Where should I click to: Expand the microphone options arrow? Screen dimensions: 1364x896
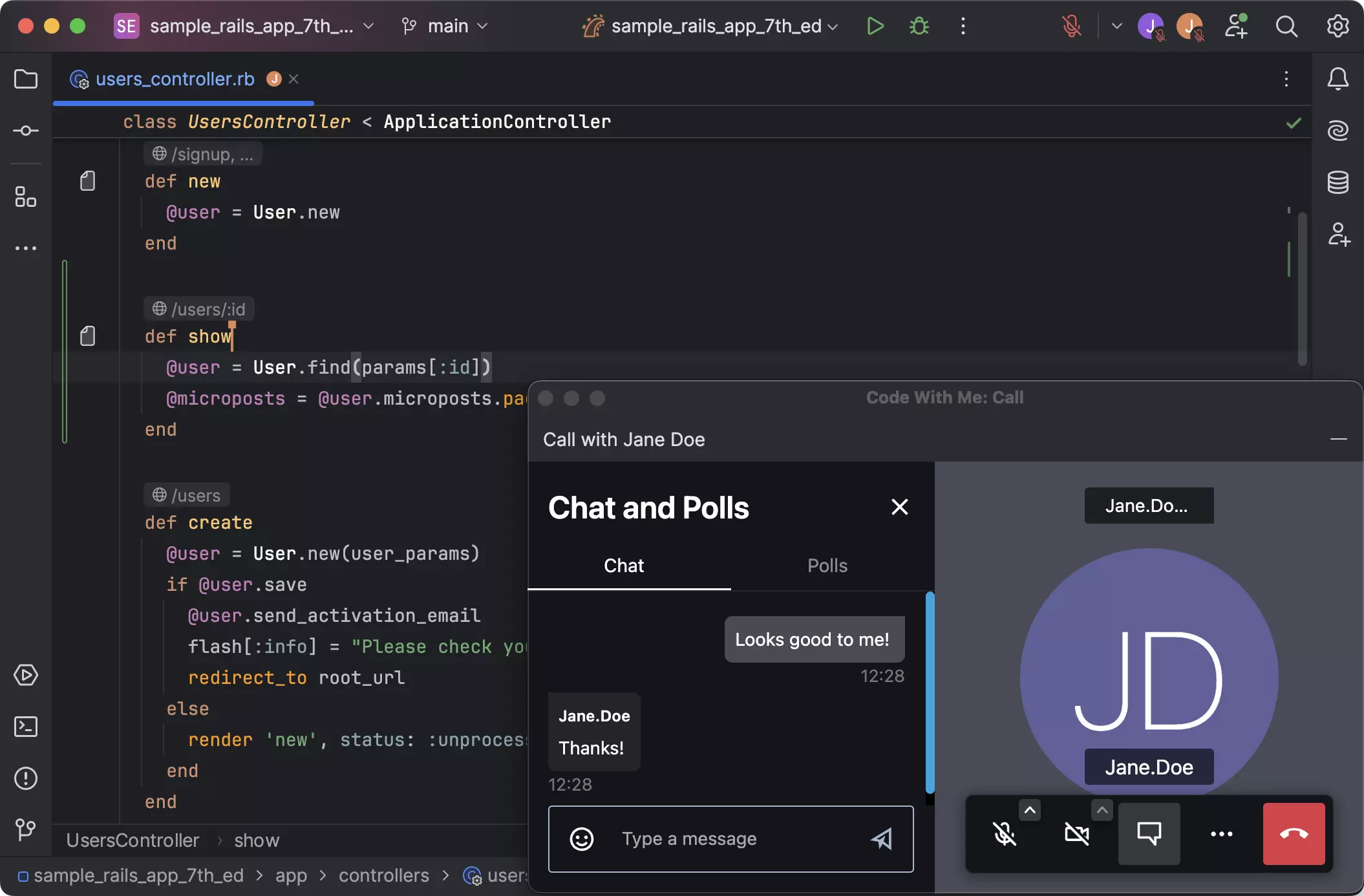1030,810
